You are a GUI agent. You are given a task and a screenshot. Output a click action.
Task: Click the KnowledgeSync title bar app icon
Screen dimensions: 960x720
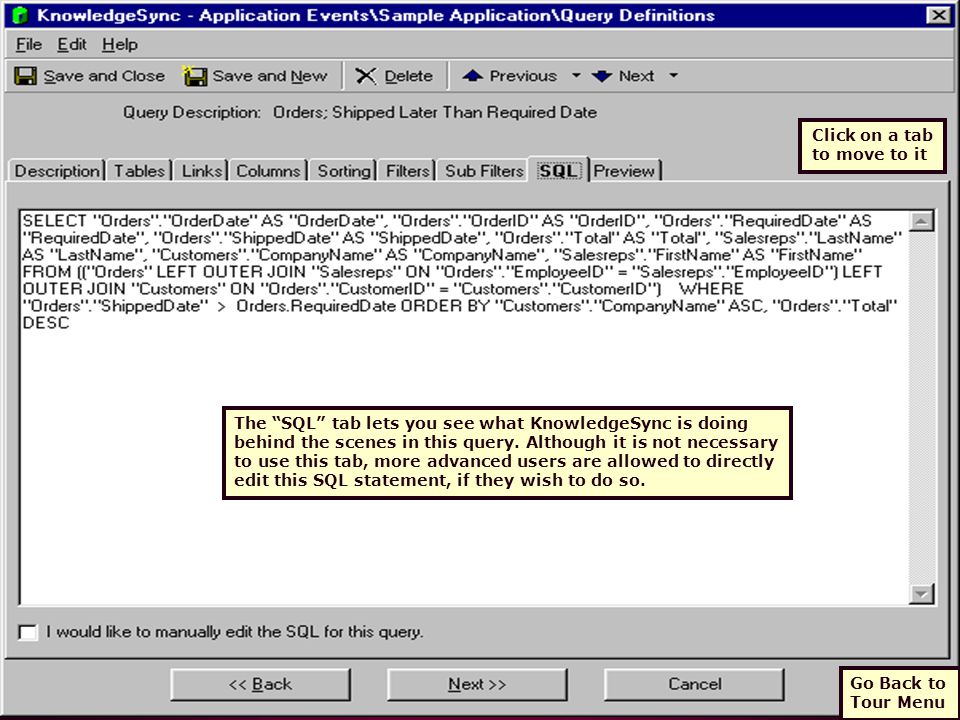coord(20,15)
